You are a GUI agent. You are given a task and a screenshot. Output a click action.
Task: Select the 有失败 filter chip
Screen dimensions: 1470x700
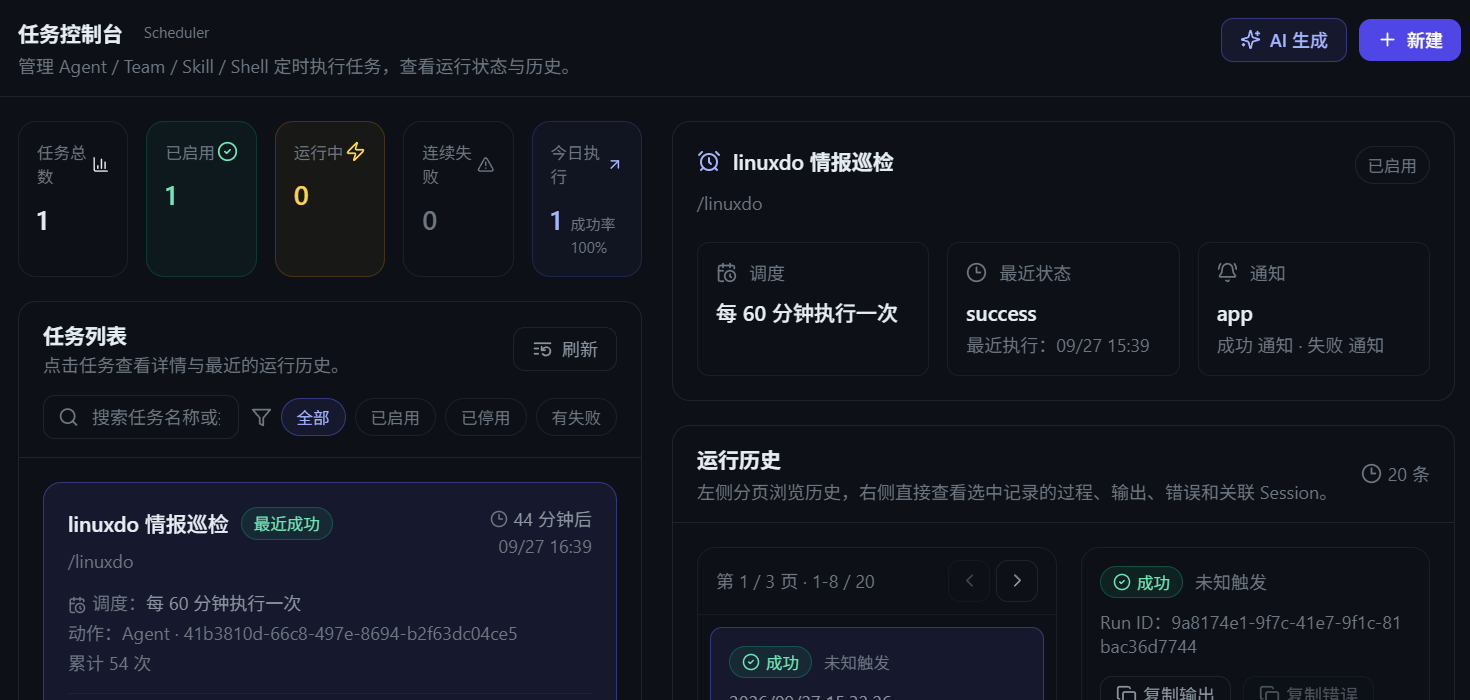576,417
